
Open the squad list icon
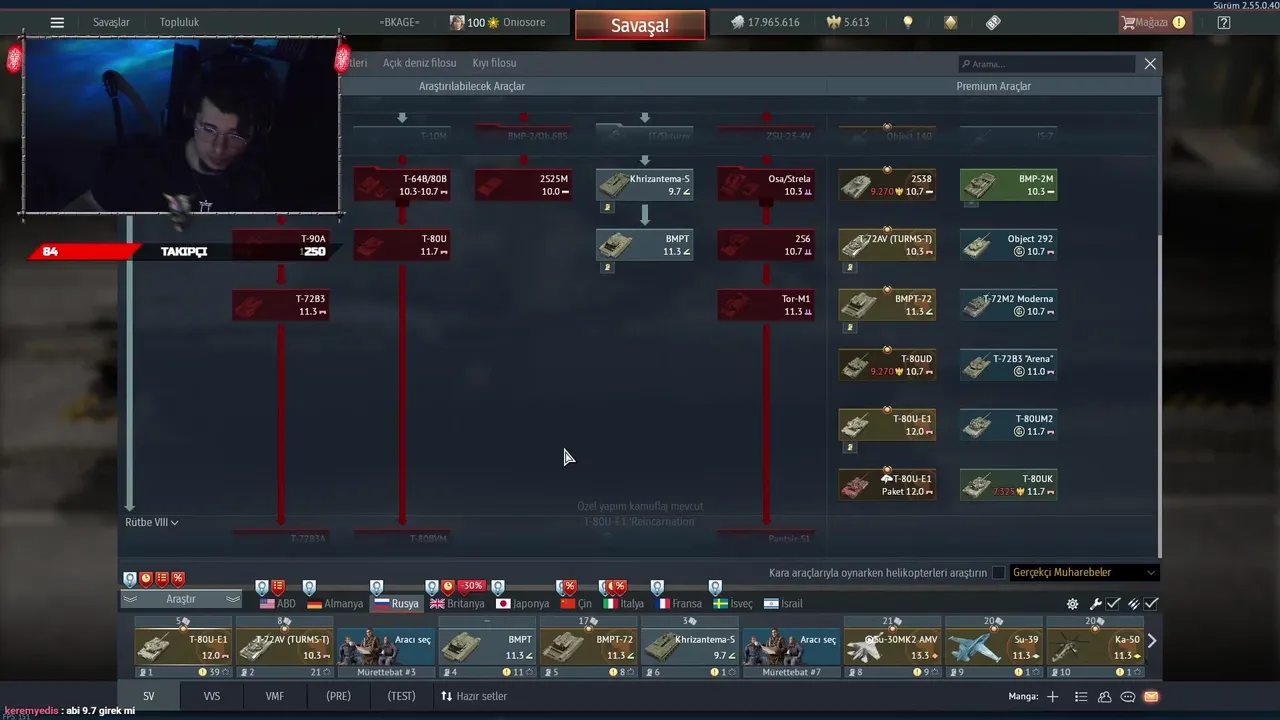(1081, 696)
